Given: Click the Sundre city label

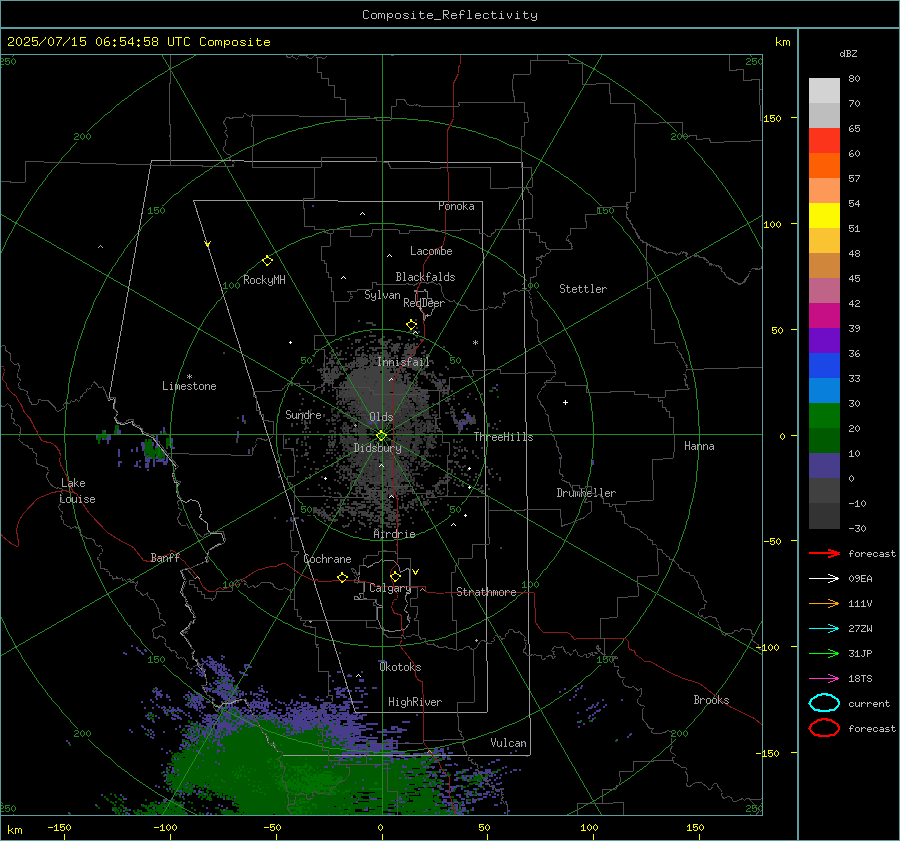Looking at the screenshot, I should tap(303, 415).
